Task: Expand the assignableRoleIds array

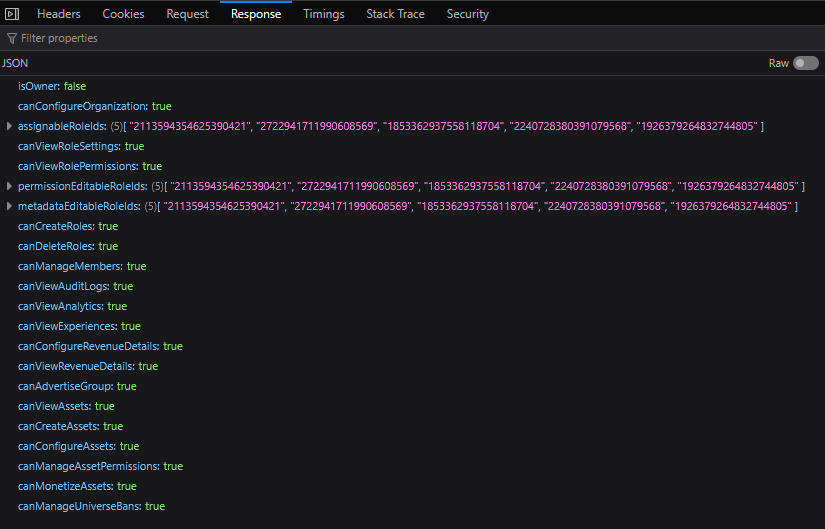Action: coord(9,126)
